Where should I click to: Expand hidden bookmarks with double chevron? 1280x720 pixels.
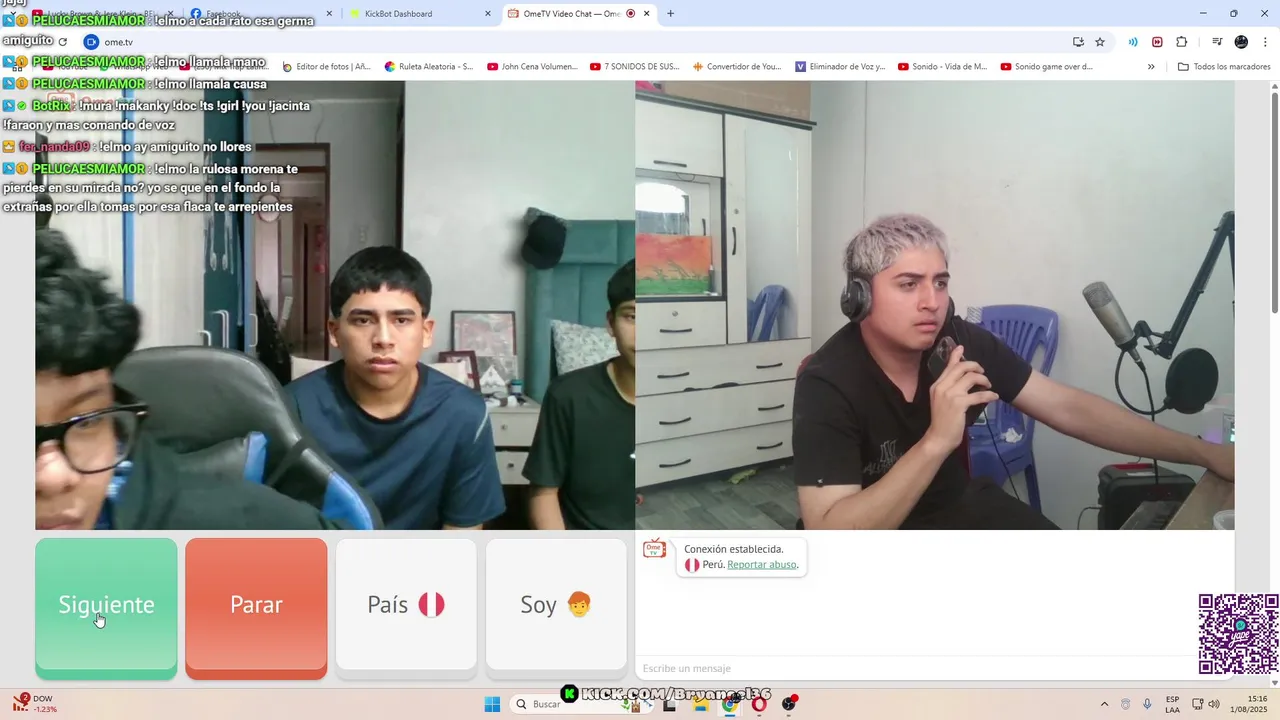click(x=1151, y=67)
